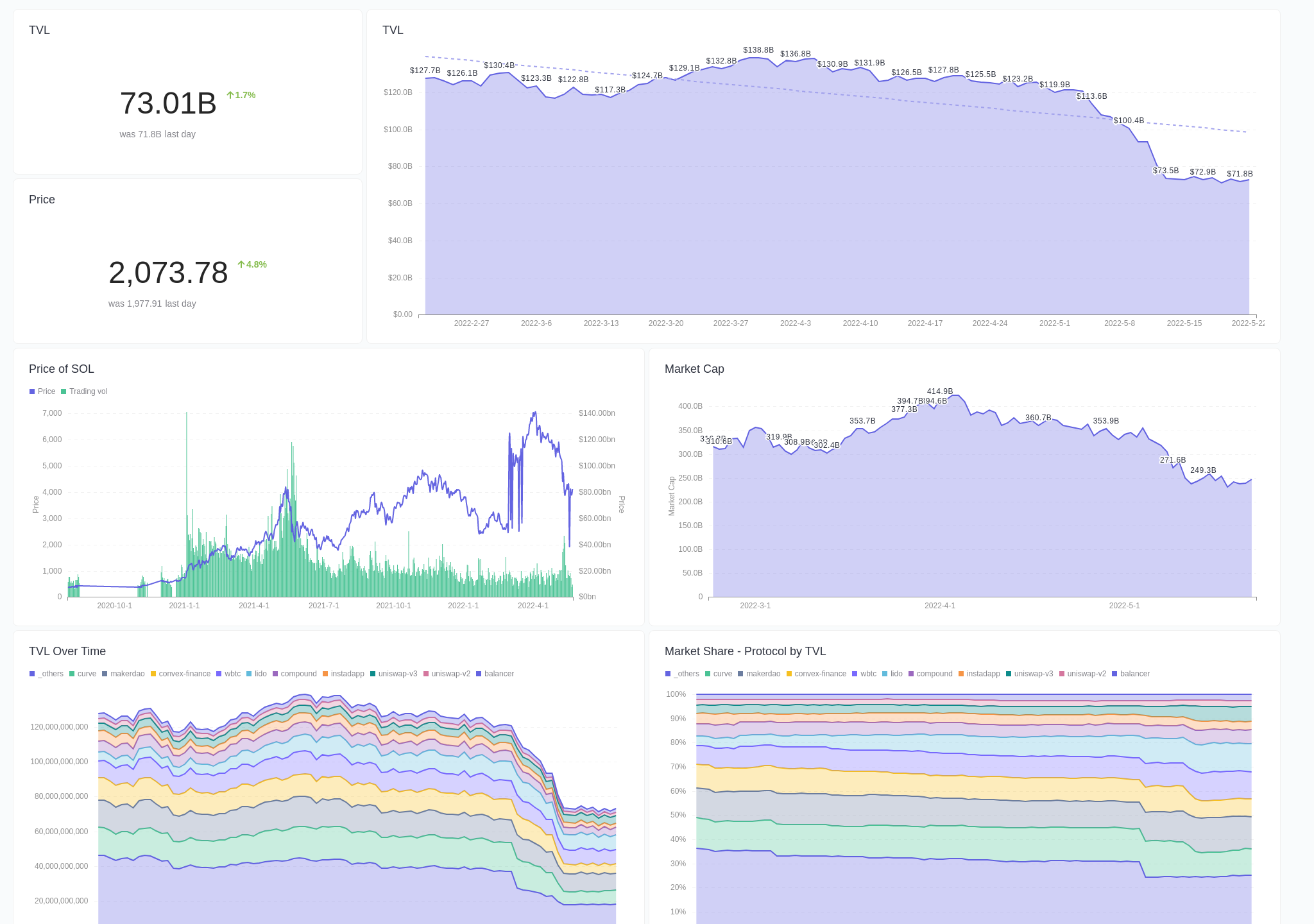Toggle balancer legend in TVL Over Time
The width and height of the screenshot is (1314, 924).
pos(495,674)
